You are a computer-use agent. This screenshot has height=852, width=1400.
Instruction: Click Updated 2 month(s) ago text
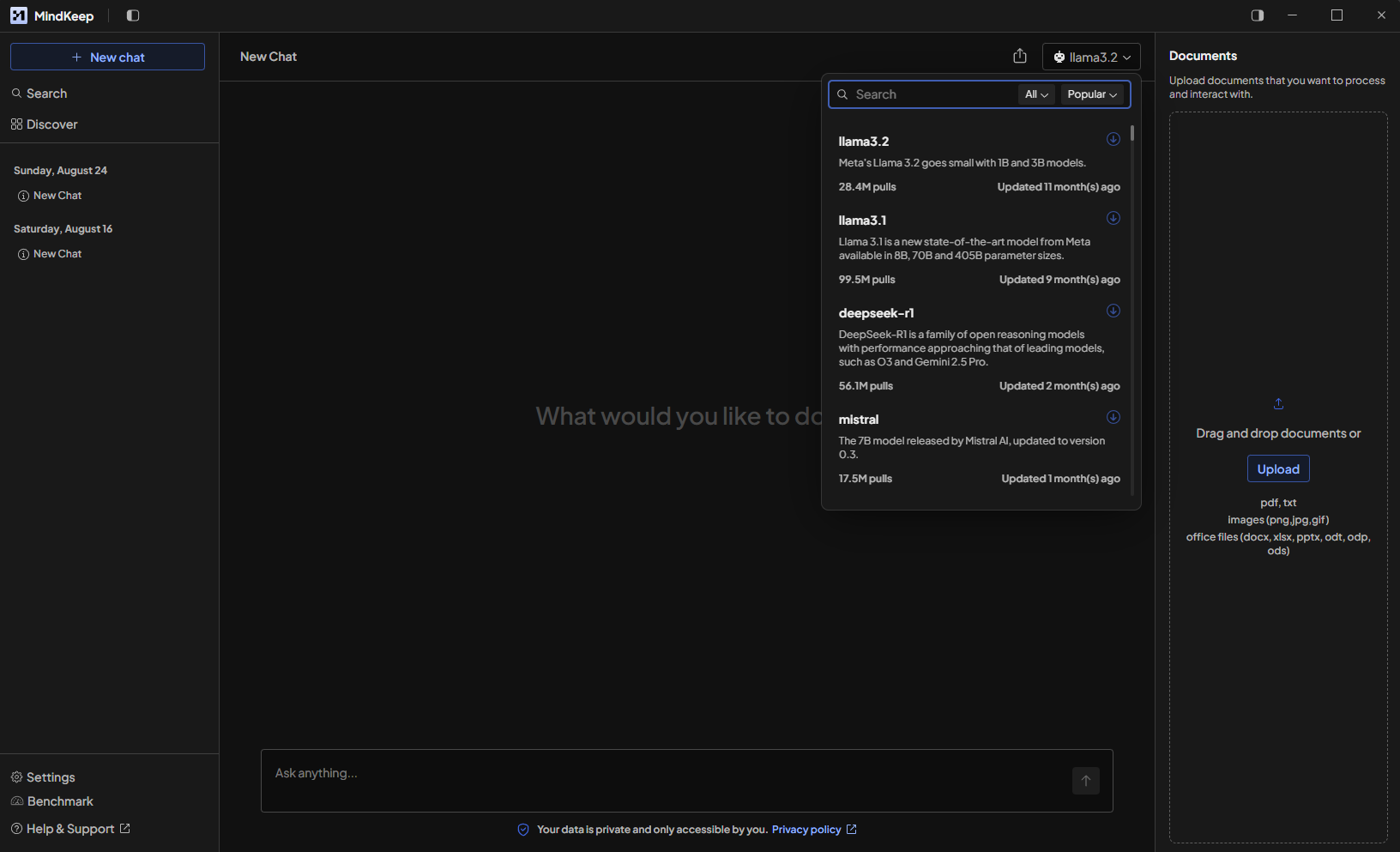pos(1059,386)
